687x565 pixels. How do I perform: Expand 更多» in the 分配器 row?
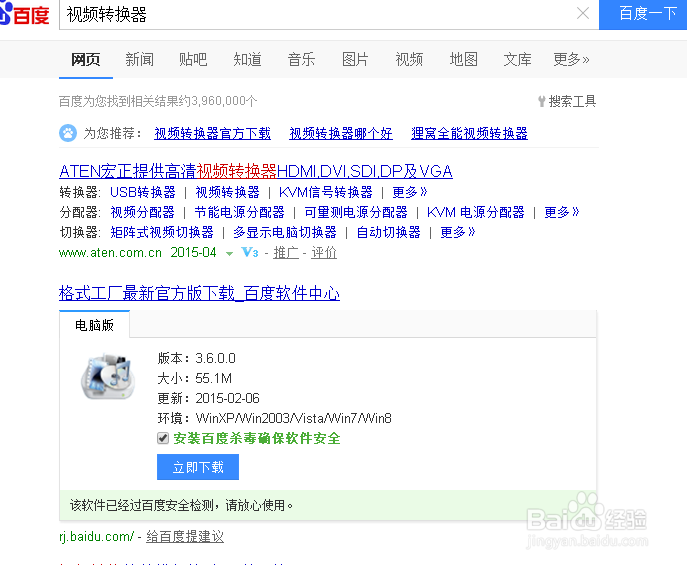(x=561, y=212)
